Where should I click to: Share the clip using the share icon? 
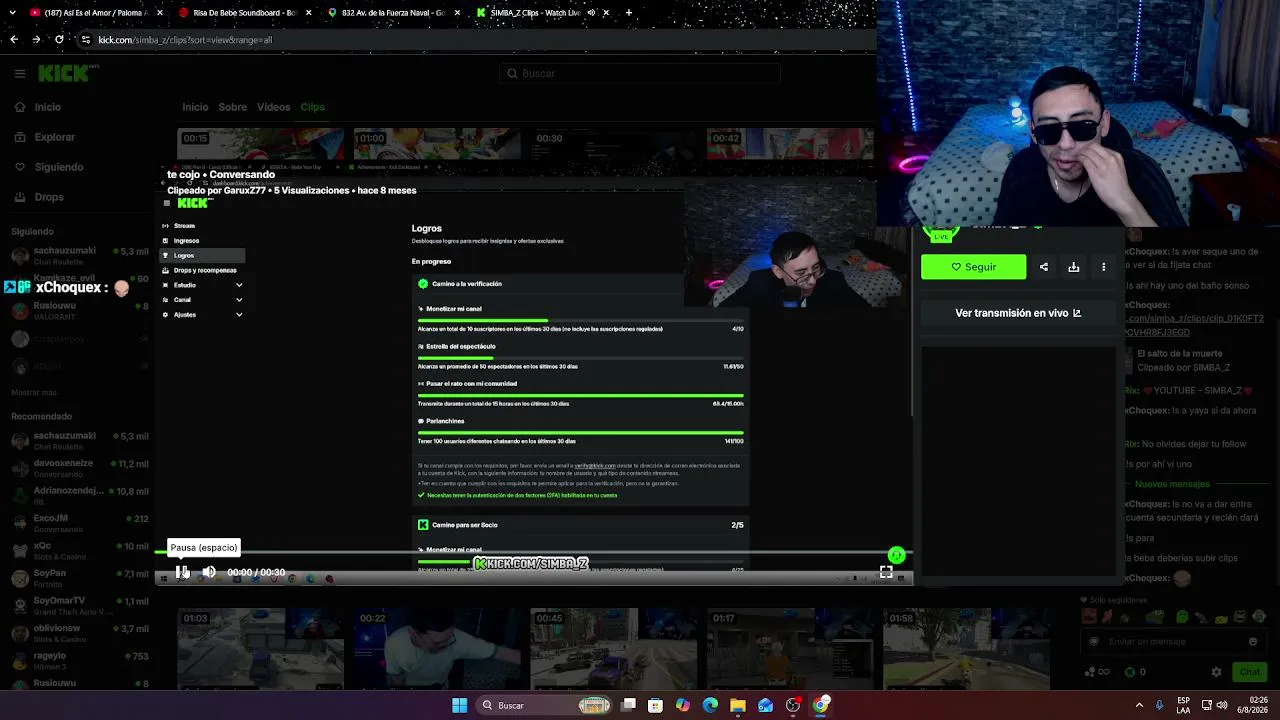tap(1044, 267)
